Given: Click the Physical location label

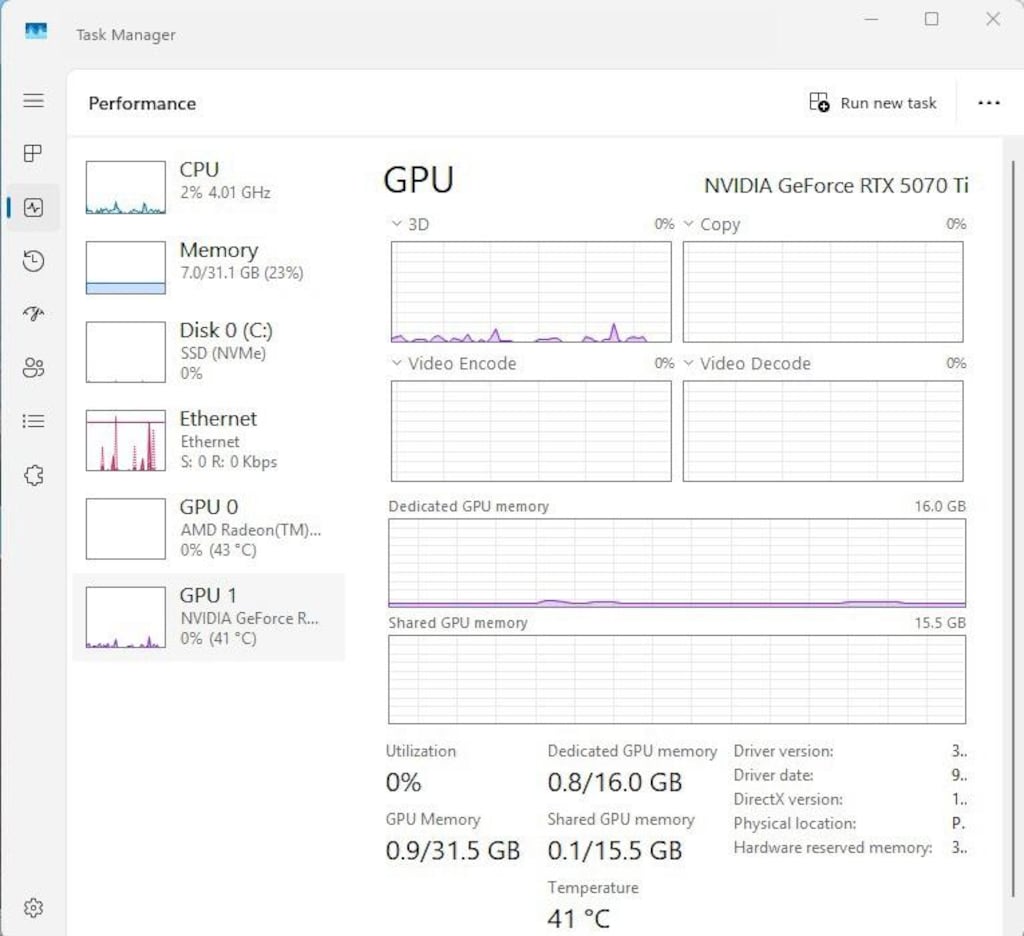Looking at the screenshot, I should point(795,824).
